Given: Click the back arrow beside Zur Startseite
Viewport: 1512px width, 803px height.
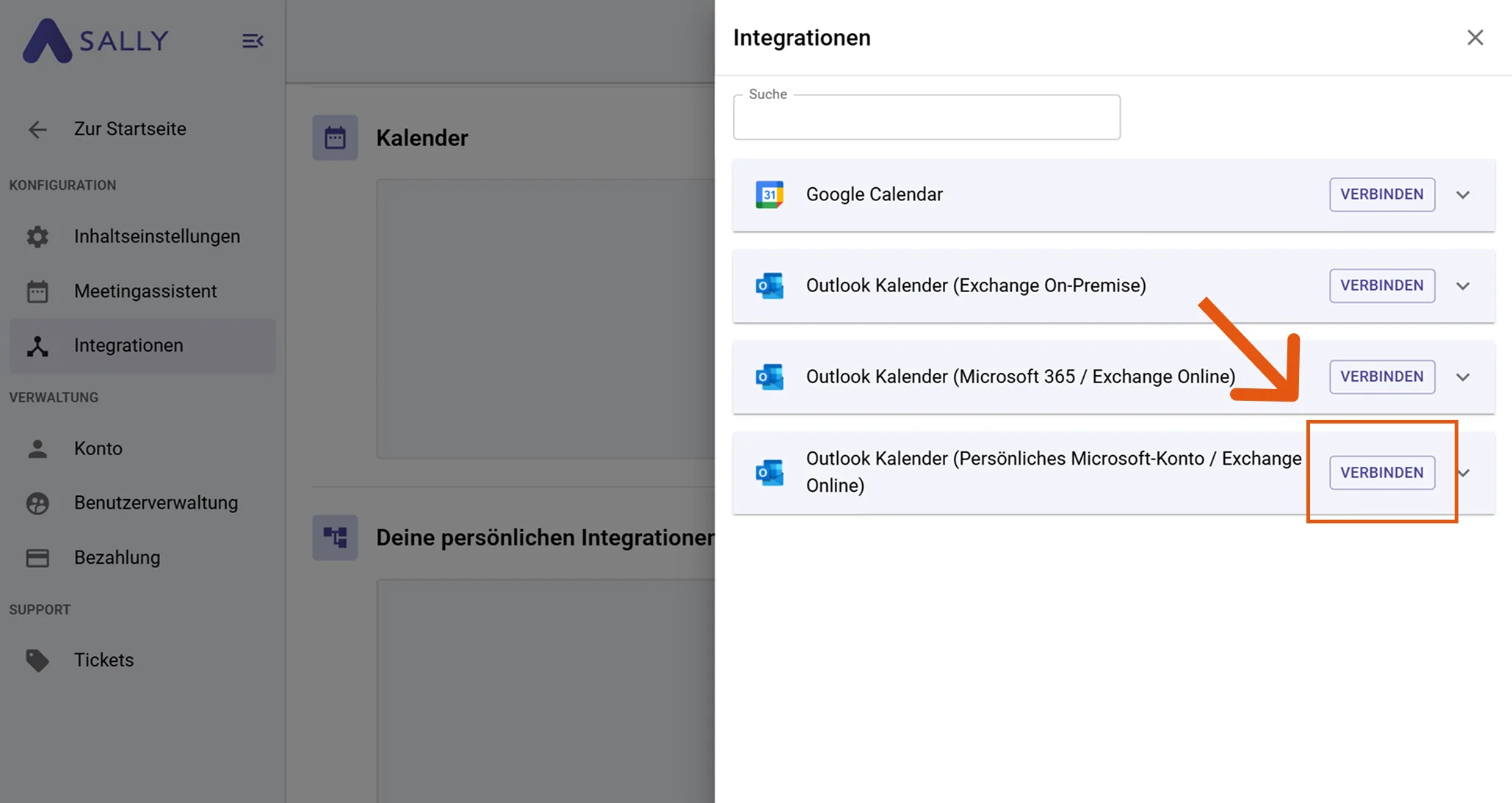Looking at the screenshot, I should [37, 130].
